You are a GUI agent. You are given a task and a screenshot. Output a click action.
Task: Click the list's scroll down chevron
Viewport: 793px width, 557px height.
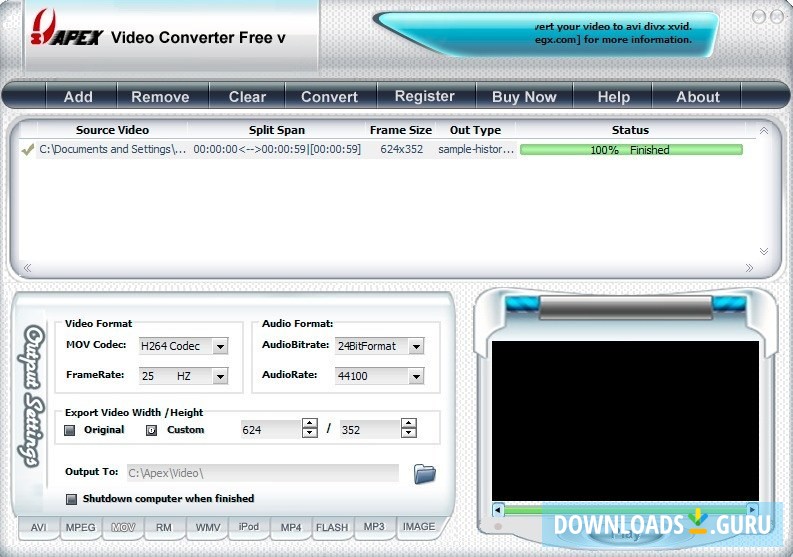[x=764, y=251]
